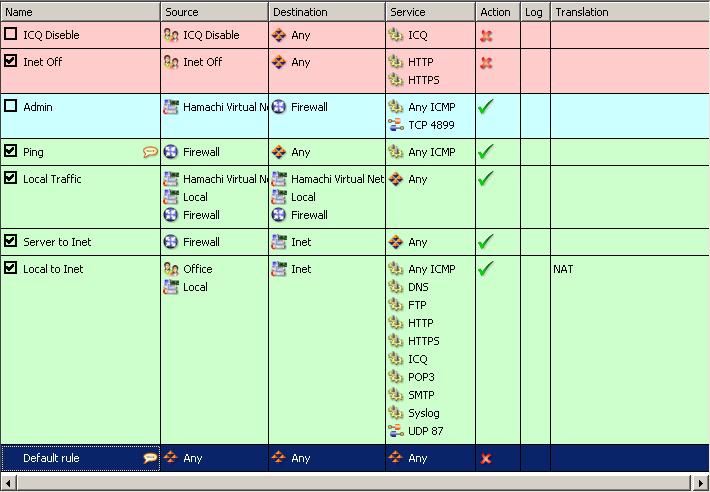Click the Firewall source icon in Ping row
The image size is (710, 492).
[171, 152]
